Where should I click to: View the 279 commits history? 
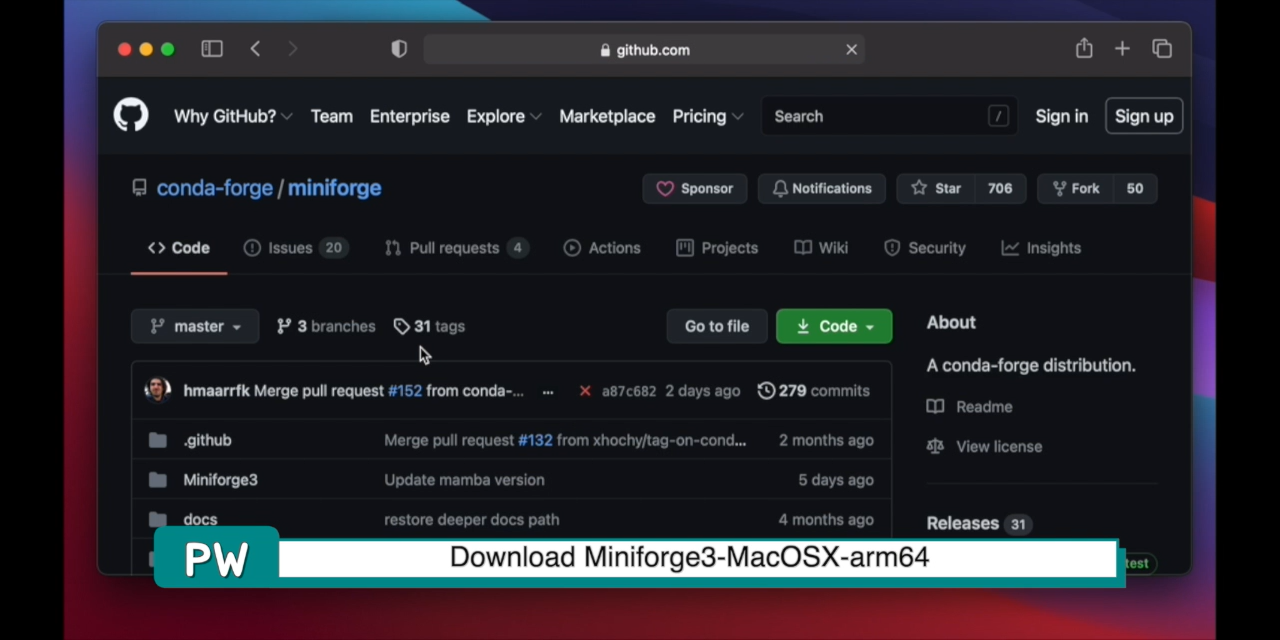coord(814,391)
